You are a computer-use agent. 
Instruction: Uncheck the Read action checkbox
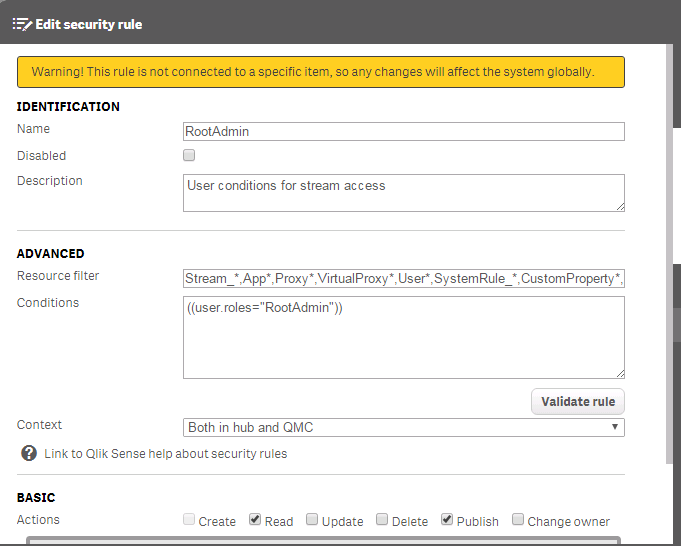[x=255, y=520]
